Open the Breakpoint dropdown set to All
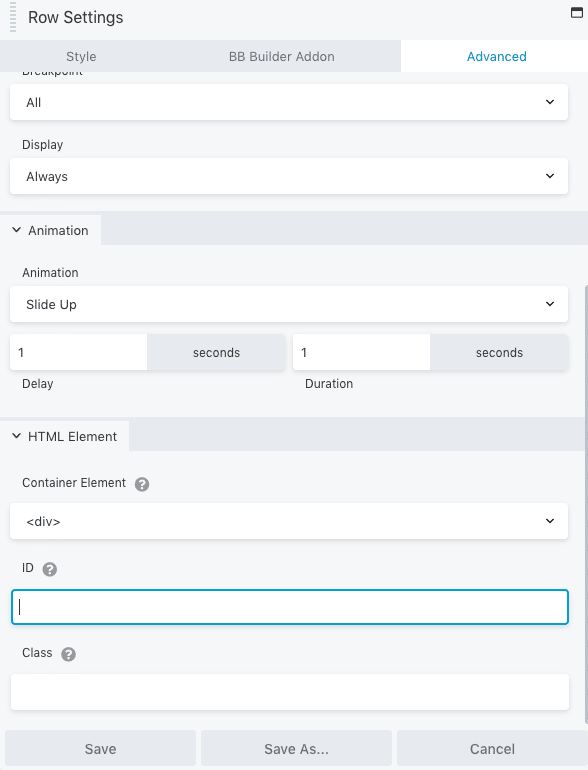 (x=289, y=102)
